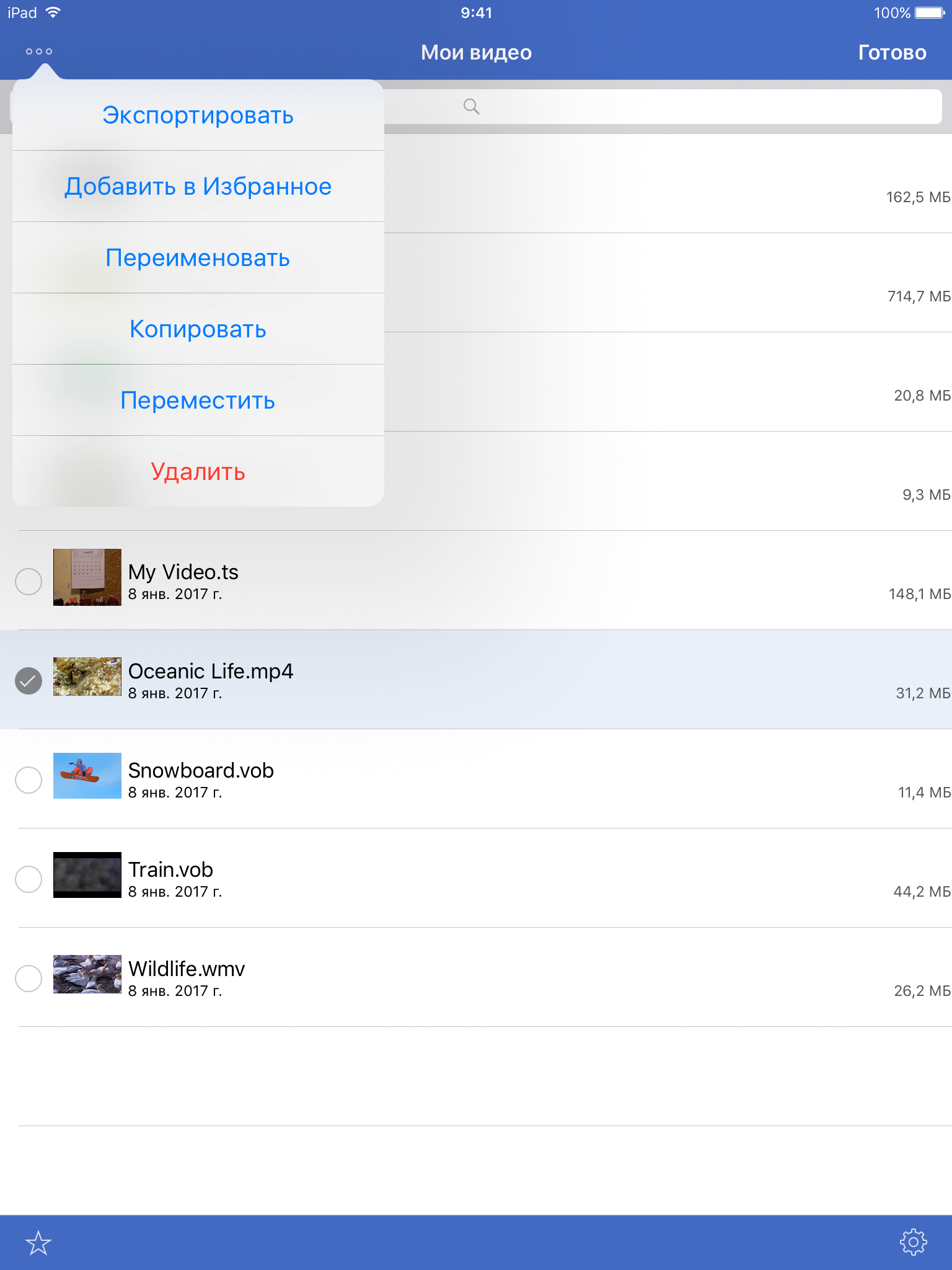The height and width of the screenshot is (1270, 952).
Task: Deselect the Oceanic Life.mp4 checkbox
Action: (29, 681)
